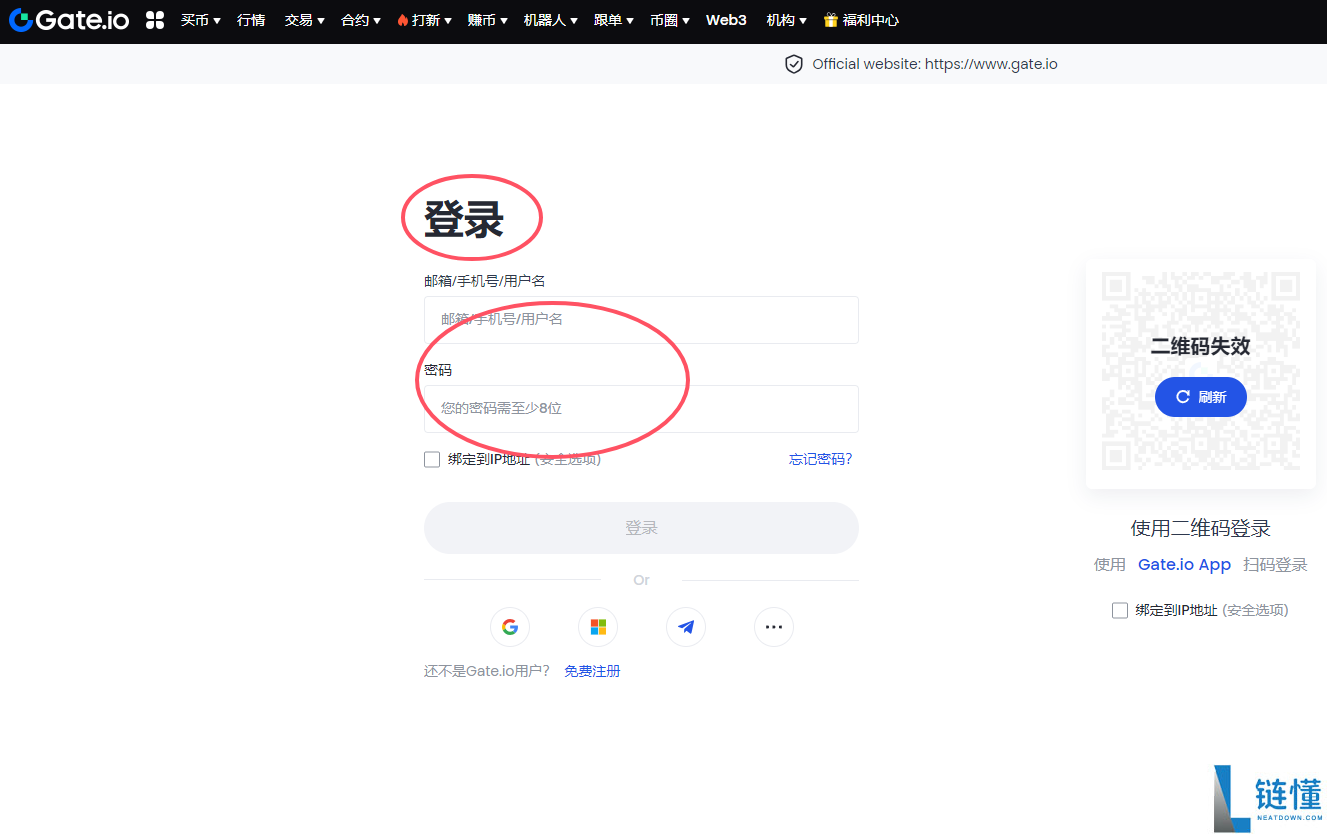Viewport: 1327px width, 834px height.
Task: Click the Official website: https://www.gate.io text
Action: [935, 64]
